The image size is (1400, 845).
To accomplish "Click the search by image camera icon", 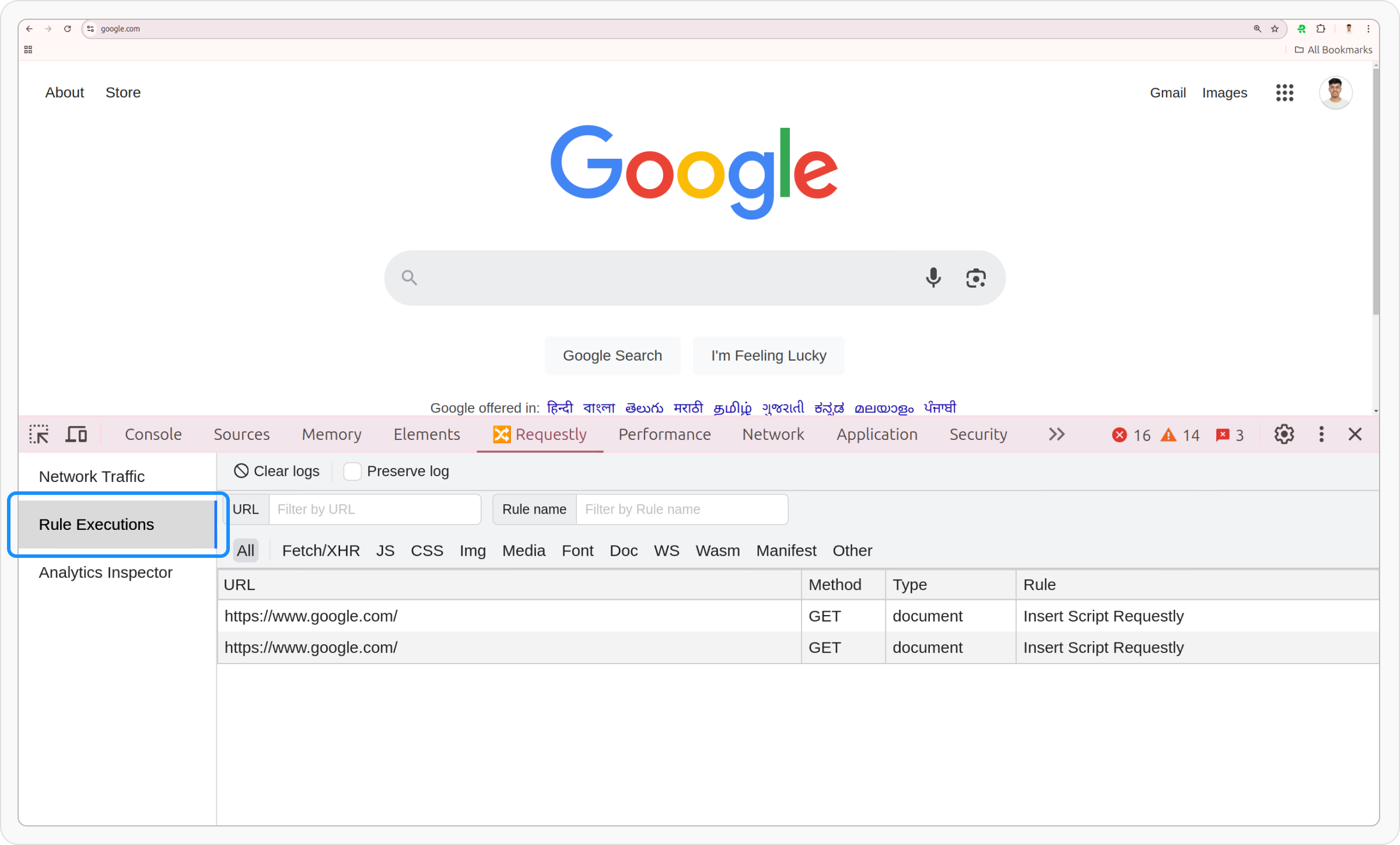I will tap(975, 278).
